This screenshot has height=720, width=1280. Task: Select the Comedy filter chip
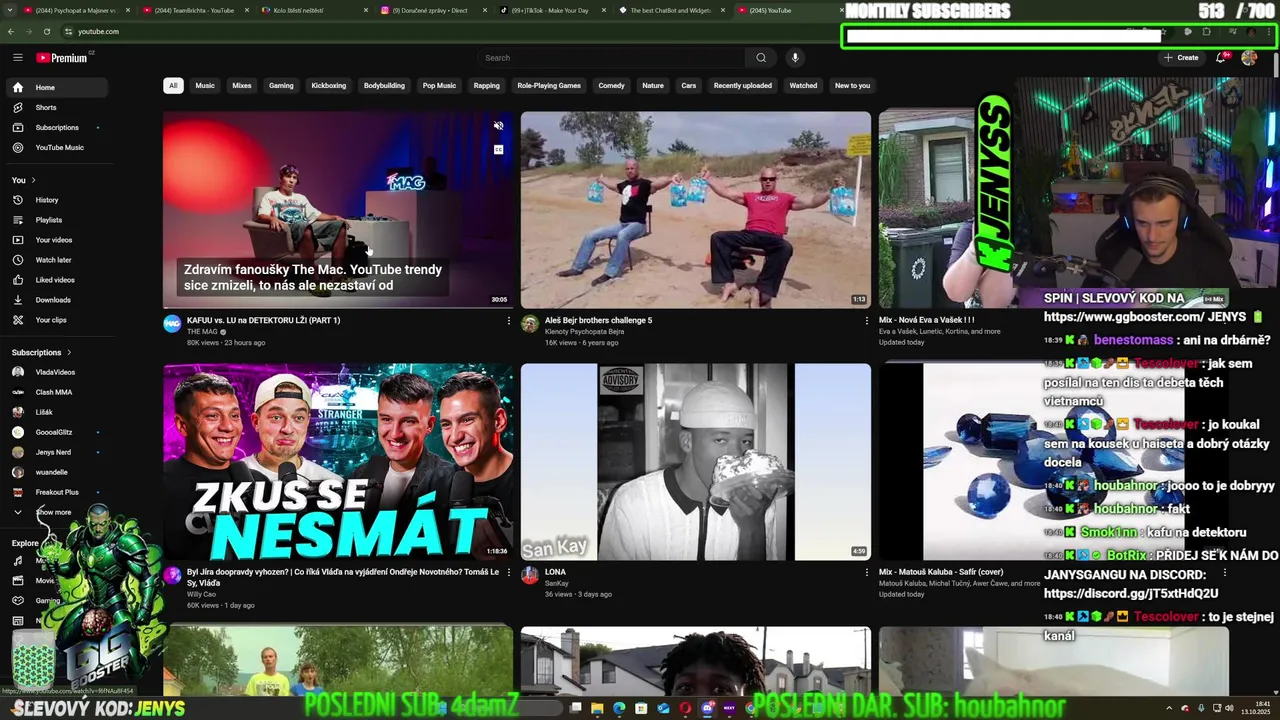[611, 86]
